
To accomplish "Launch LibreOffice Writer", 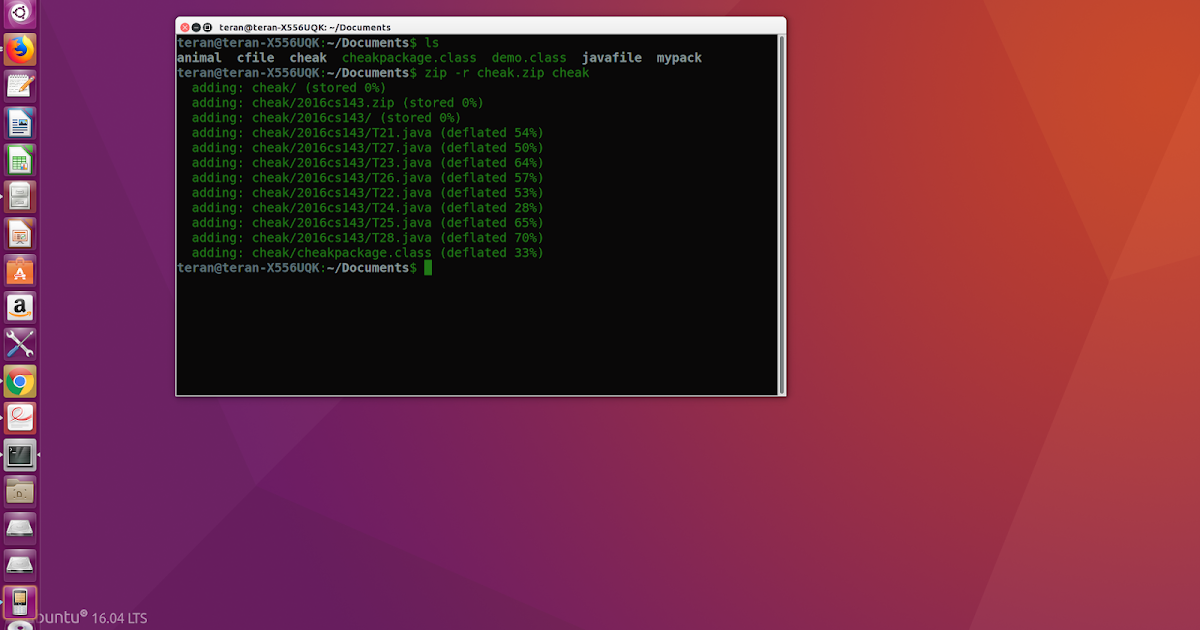I will (20, 122).
